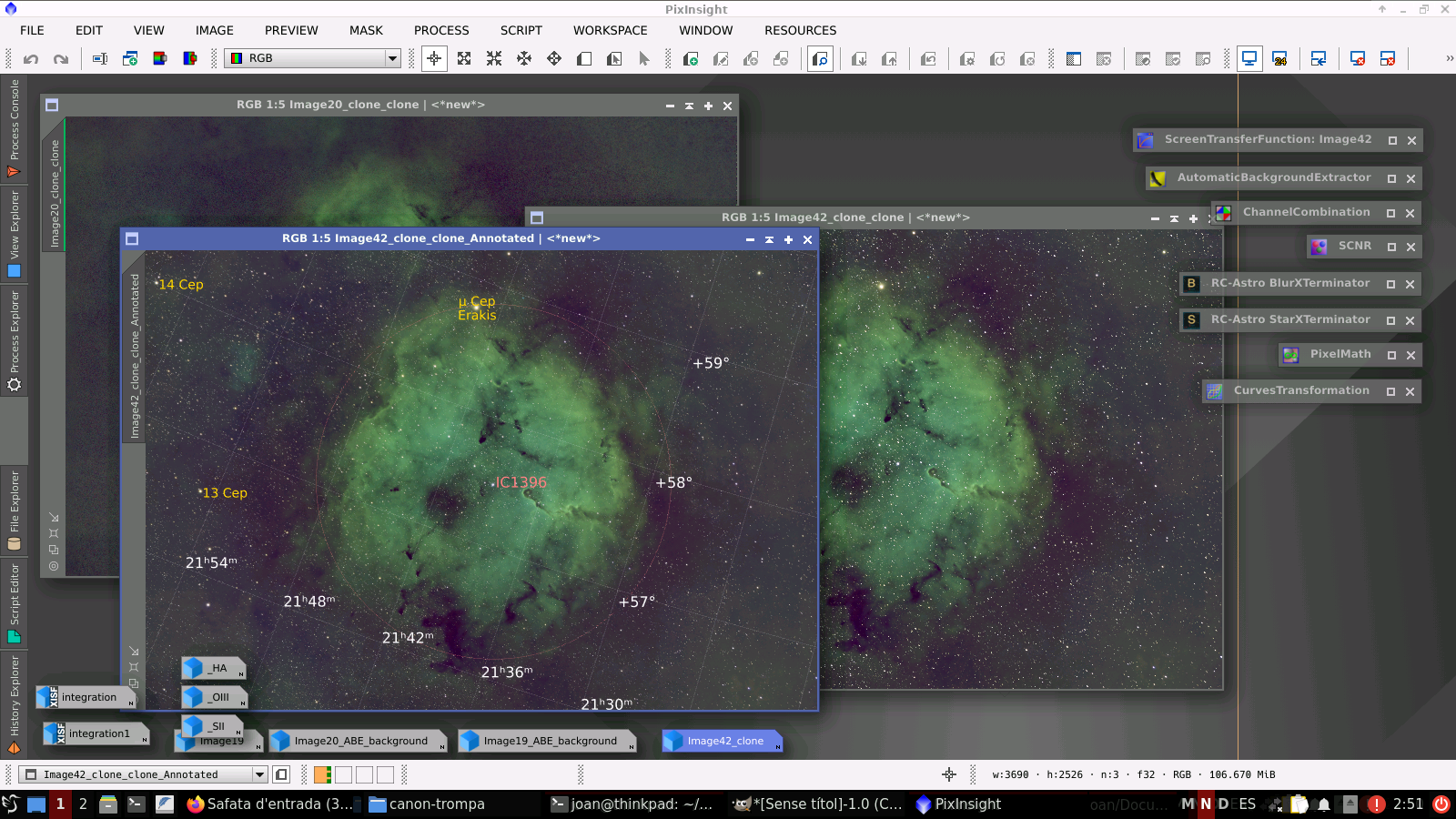The image size is (1456, 819).
Task: Click the Image42_clone minimized image button
Action: [723, 742]
